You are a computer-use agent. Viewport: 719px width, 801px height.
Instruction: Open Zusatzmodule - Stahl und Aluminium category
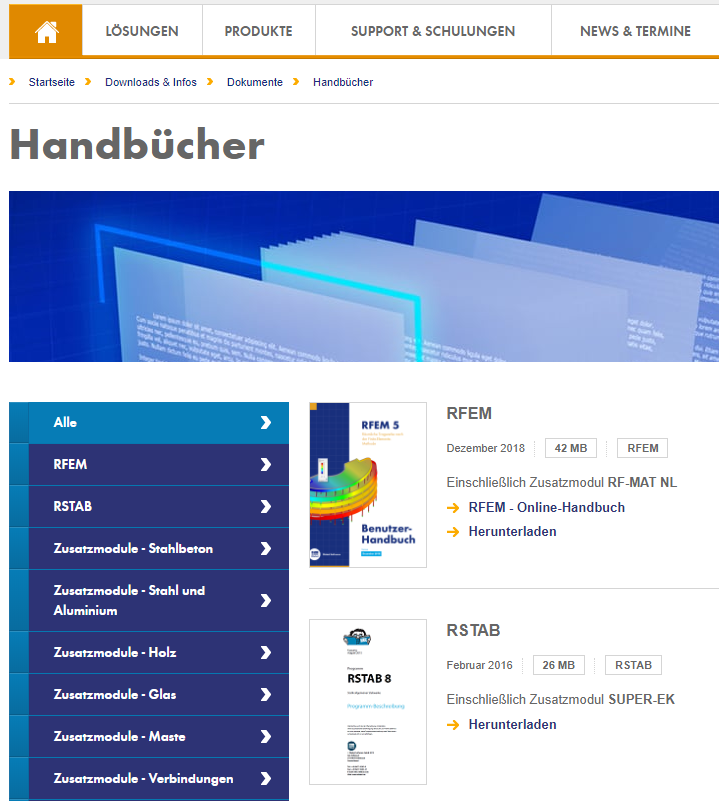point(149,600)
